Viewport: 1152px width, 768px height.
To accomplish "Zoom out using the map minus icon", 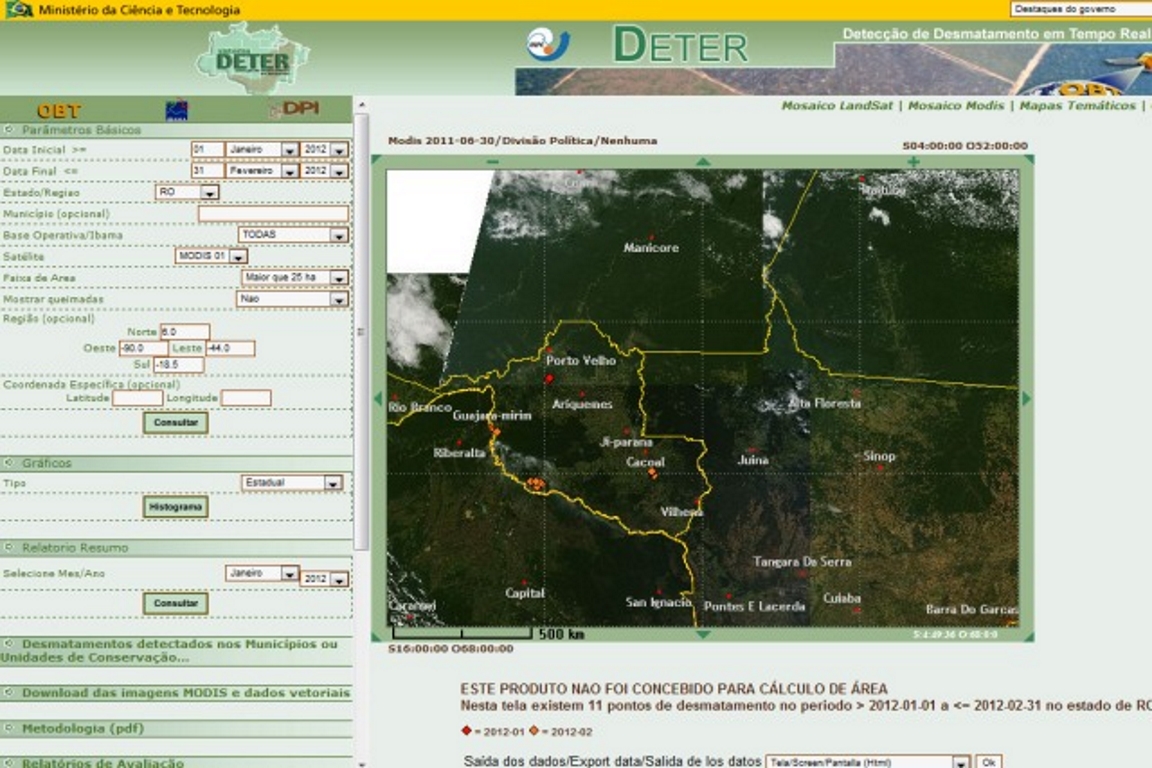I will coord(492,162).
